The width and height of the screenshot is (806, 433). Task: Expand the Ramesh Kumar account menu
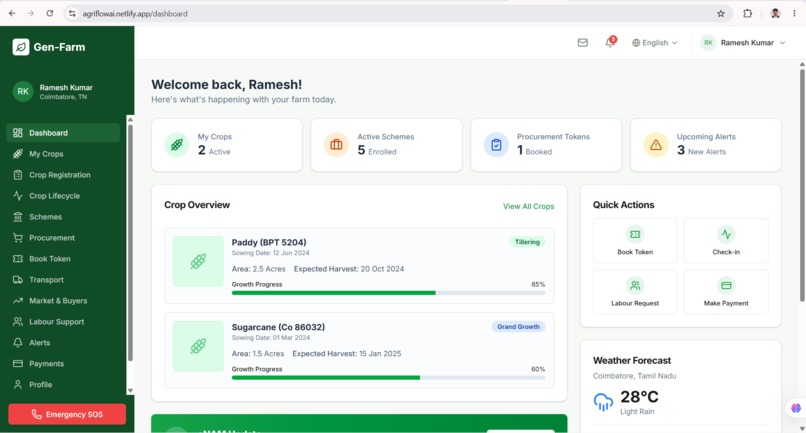[x=743, y=43]
